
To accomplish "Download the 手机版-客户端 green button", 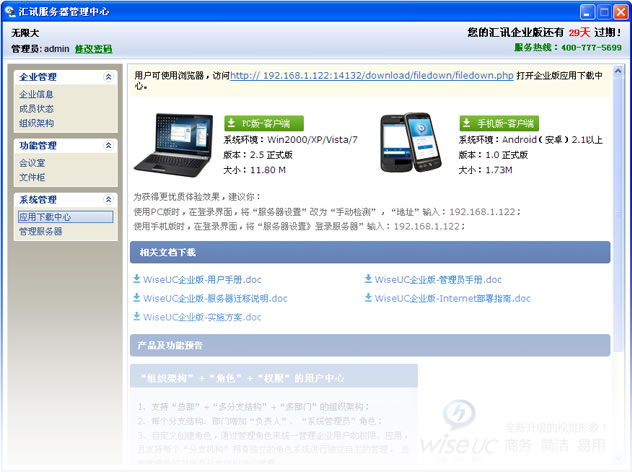I will 499,123.
